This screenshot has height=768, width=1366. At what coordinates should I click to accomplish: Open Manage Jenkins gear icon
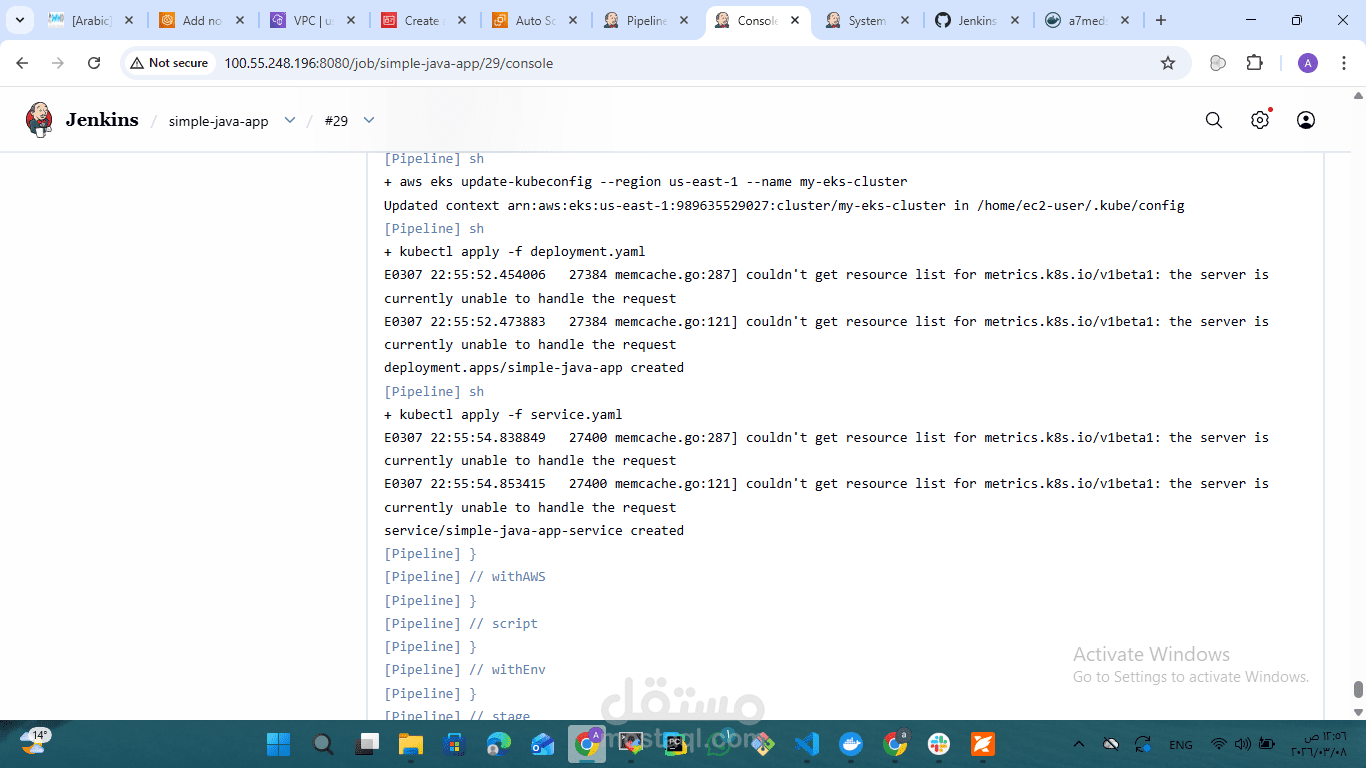pos(1260,120)
